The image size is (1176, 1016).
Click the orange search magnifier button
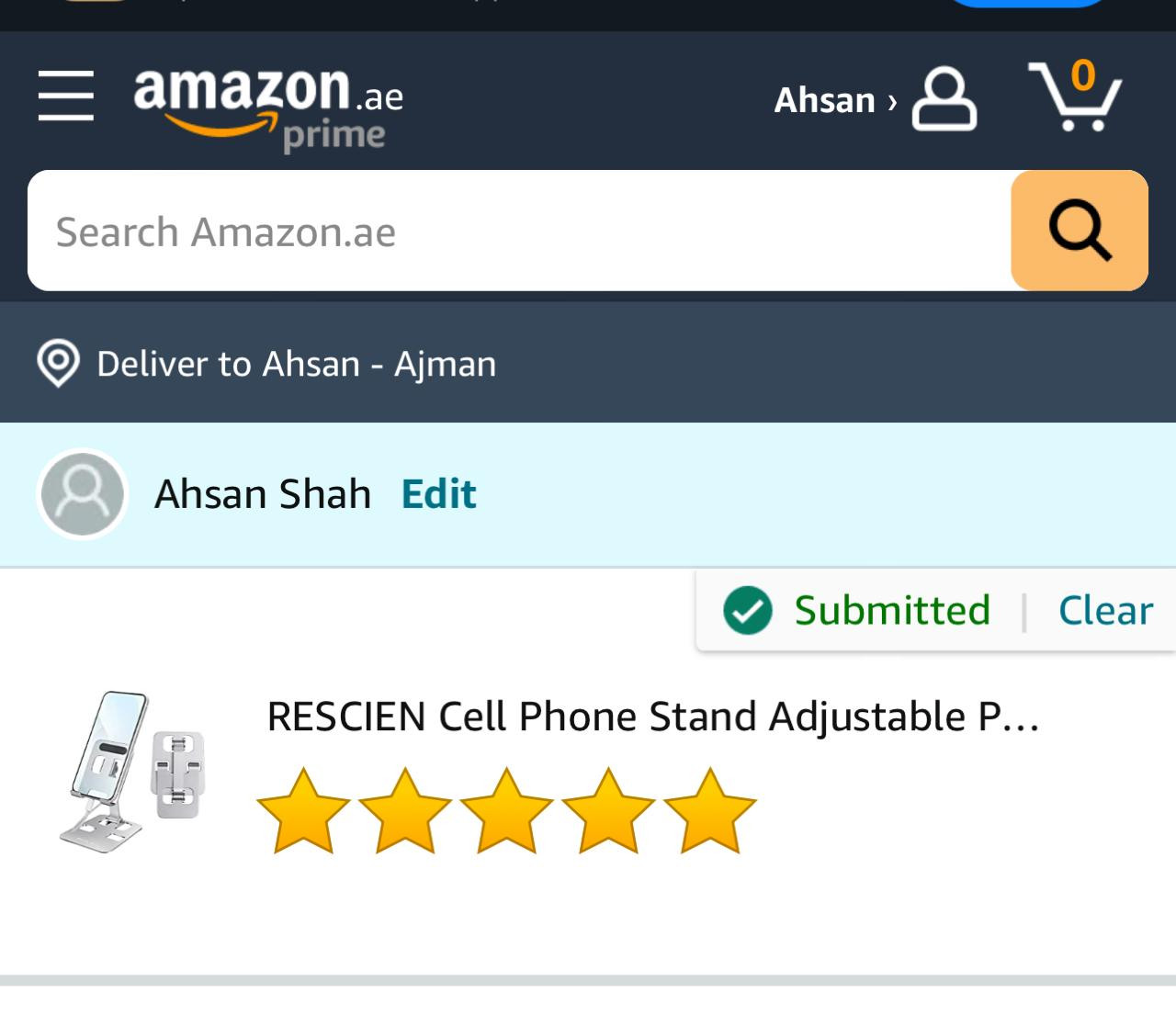[x=1080, y=231]
